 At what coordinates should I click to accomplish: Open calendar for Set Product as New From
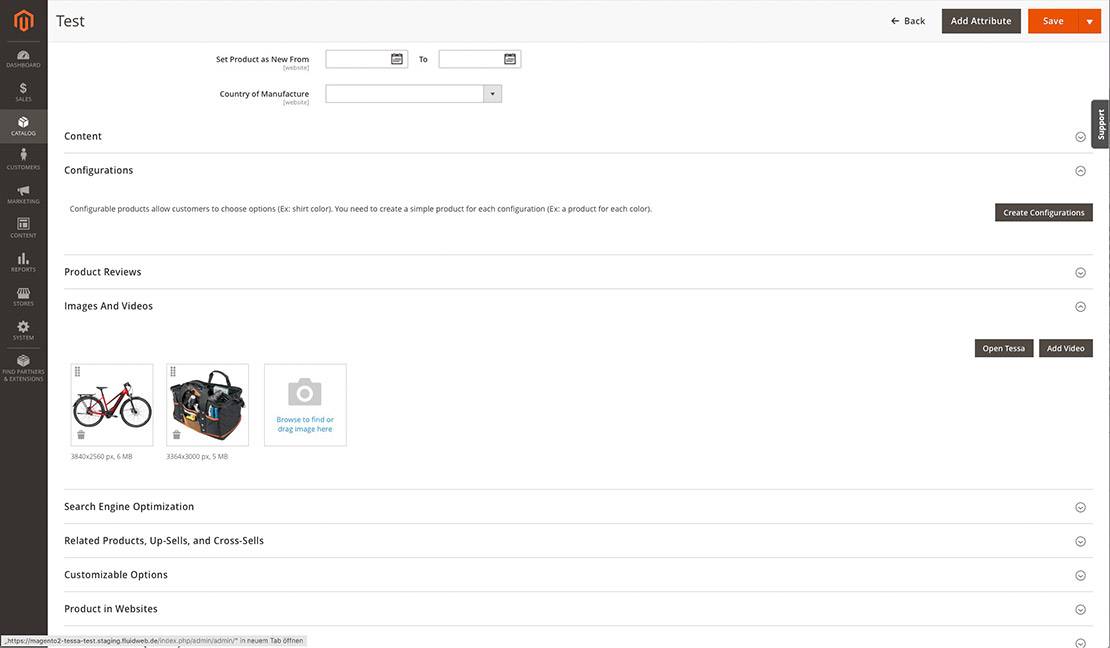(397, 59)
